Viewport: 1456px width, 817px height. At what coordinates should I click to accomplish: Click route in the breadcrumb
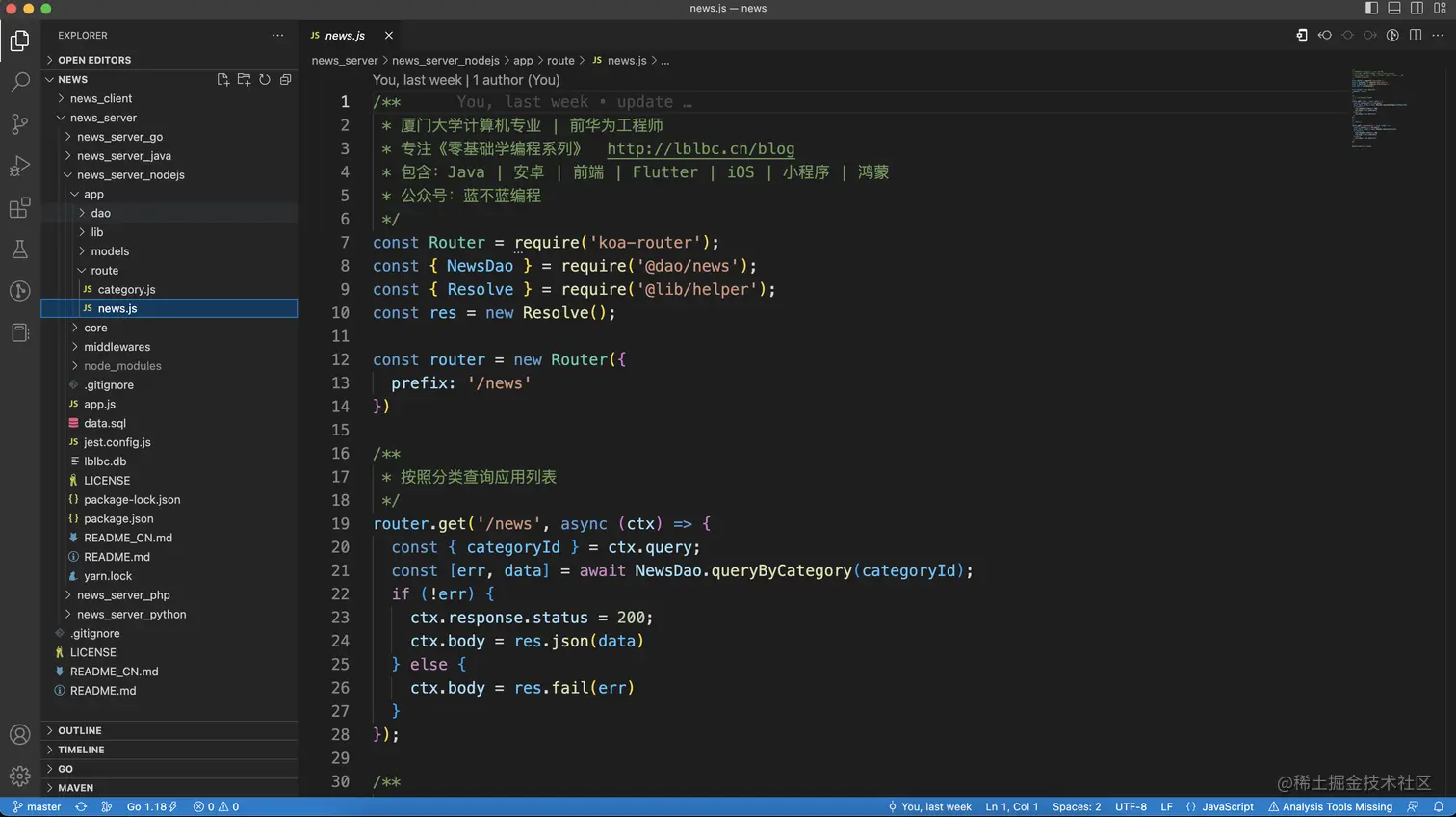[560, 60]
